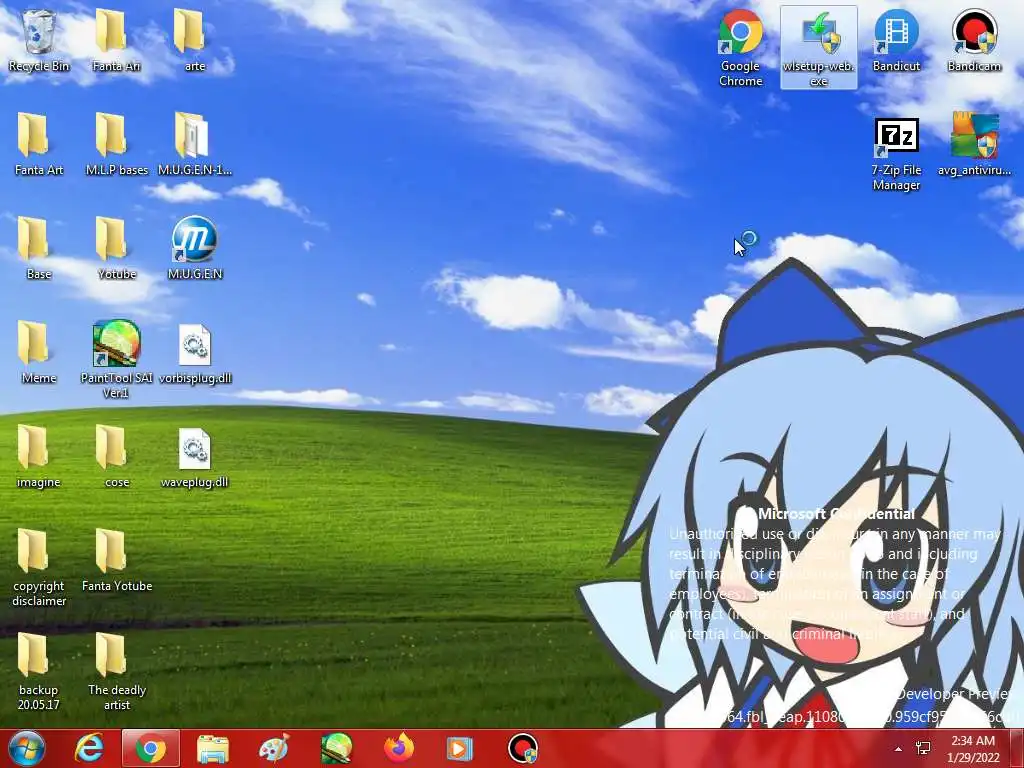Select the imagine folder
Viewport: 1024px width, 768px height.
coord(39,456)
